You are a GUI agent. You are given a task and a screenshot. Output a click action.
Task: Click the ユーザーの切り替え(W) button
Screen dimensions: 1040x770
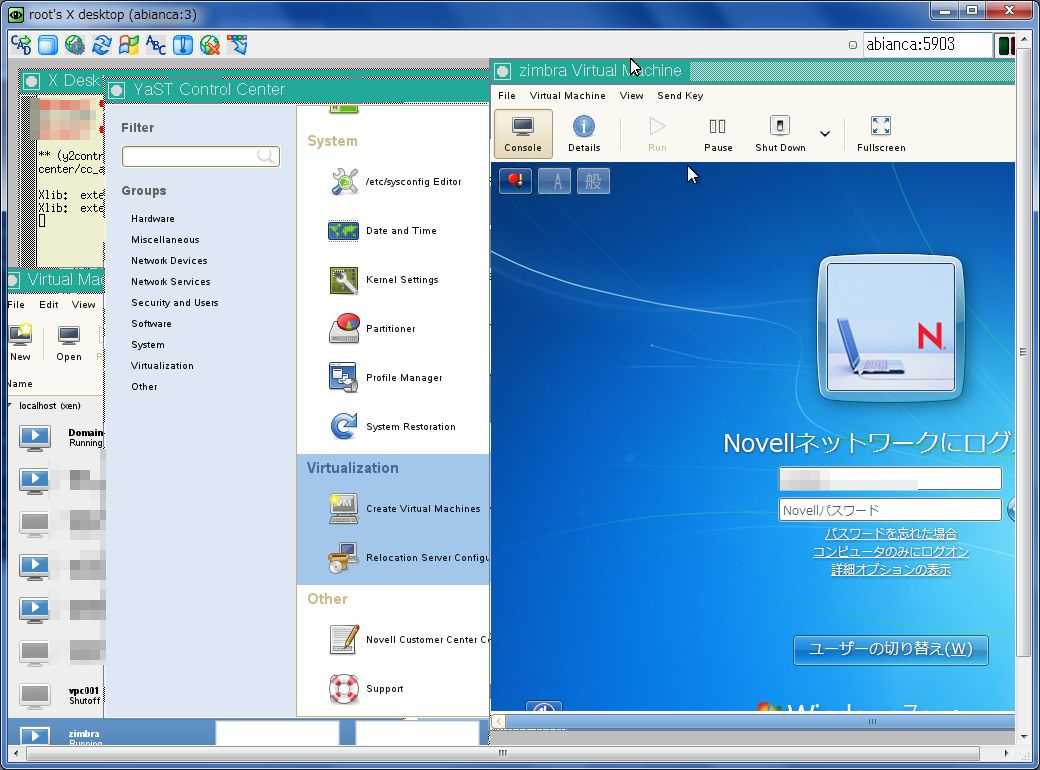point(890,649)
